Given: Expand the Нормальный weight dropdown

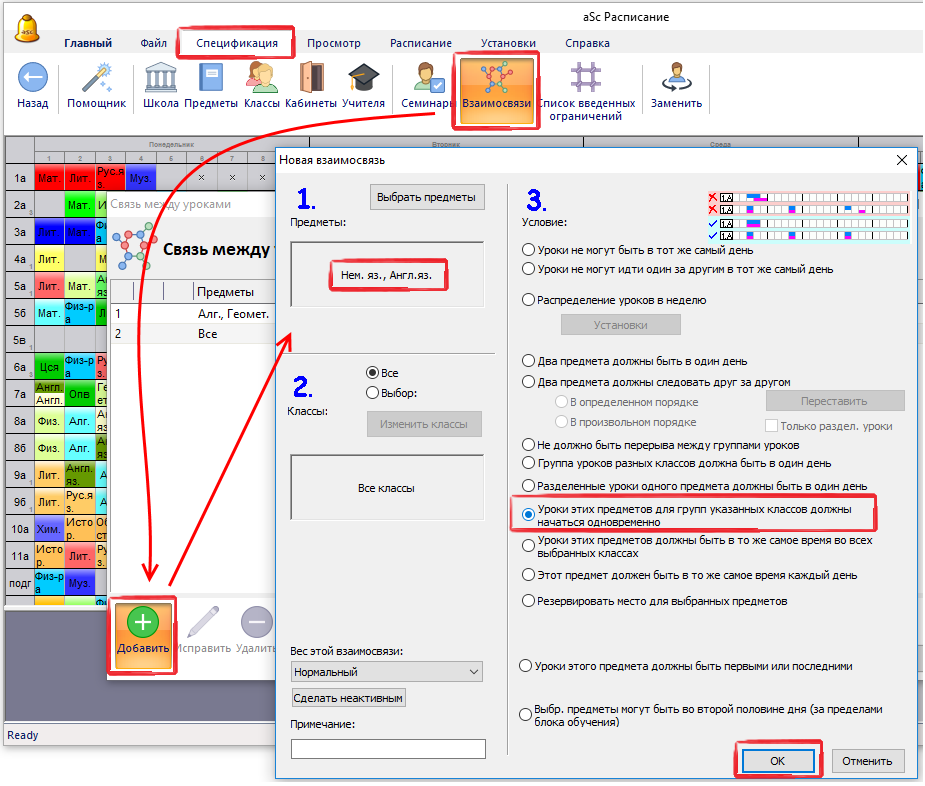Looking at the screenshot, I should tap(386, 672).
